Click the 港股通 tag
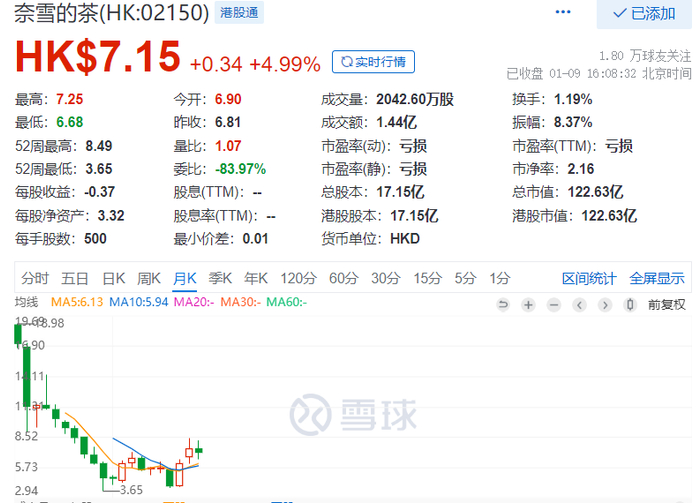Image resolution: width=700 pixels, height=503 pixels. (x=239, y=12)
